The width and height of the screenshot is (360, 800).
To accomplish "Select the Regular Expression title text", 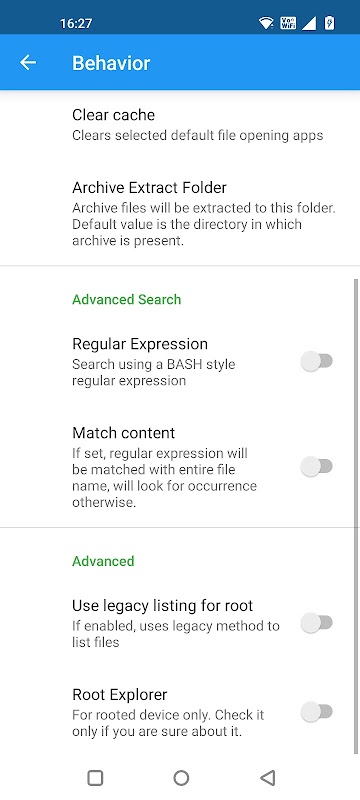I will click(140, 344).
